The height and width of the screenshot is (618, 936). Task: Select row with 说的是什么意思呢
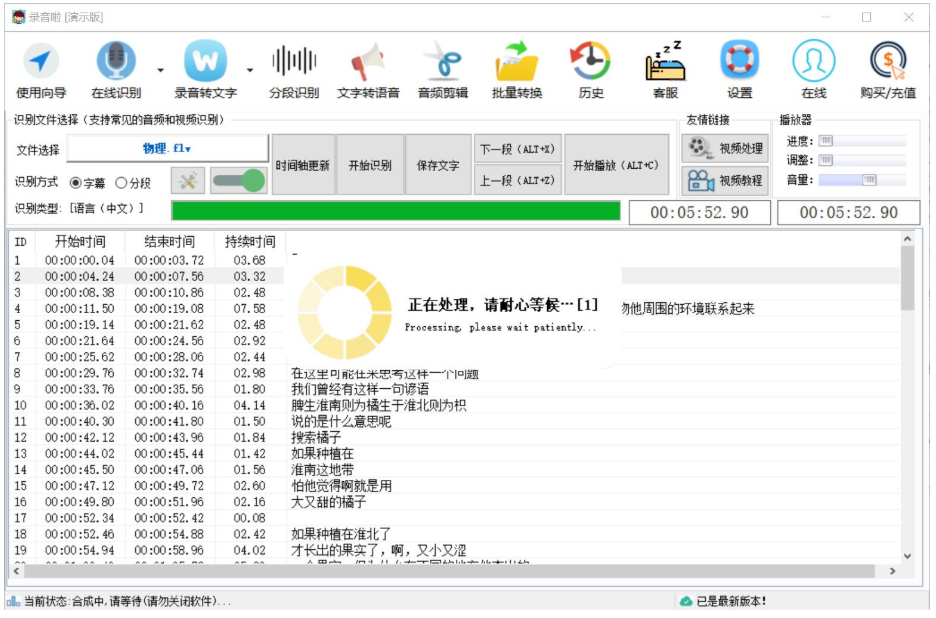pos(455,422)
